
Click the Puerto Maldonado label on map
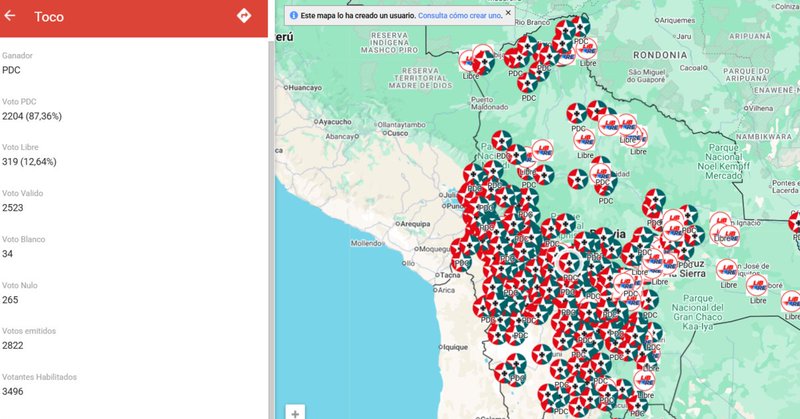click(x=489, y=104)
